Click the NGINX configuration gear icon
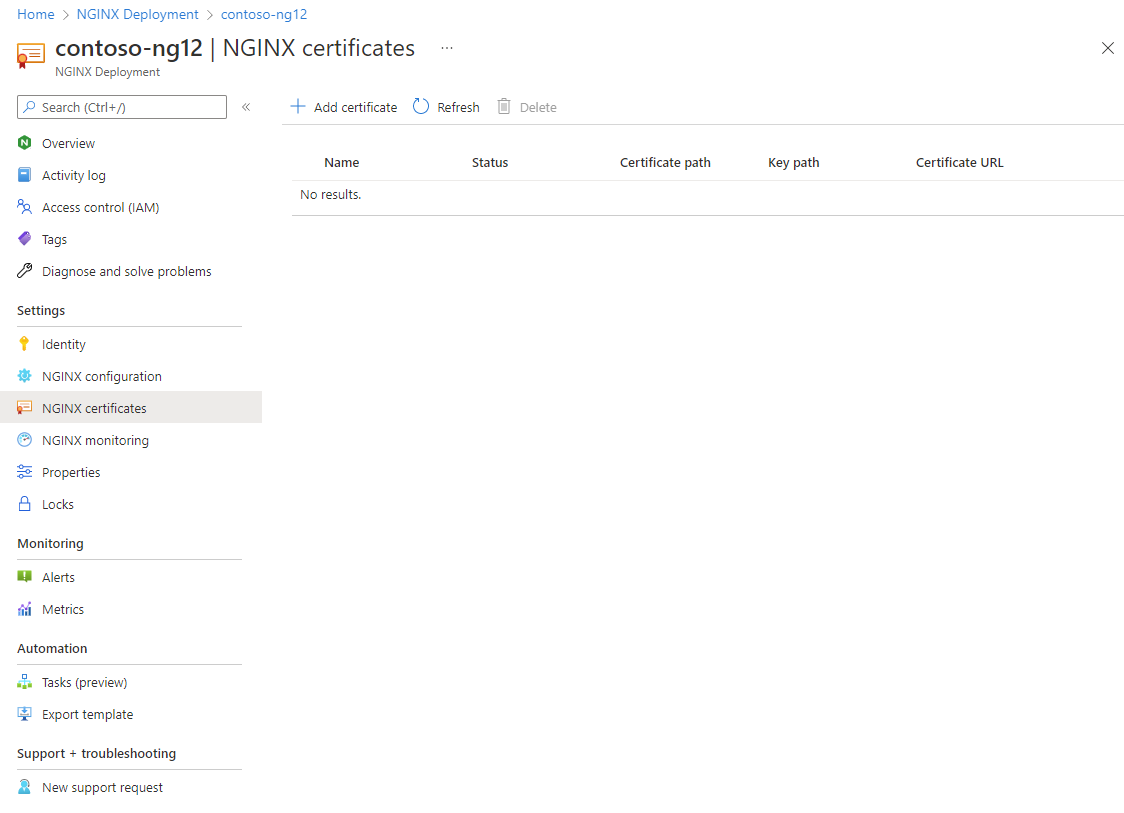Image resolution: width=1124 pixels, height=813 pixels. [24, 376]
